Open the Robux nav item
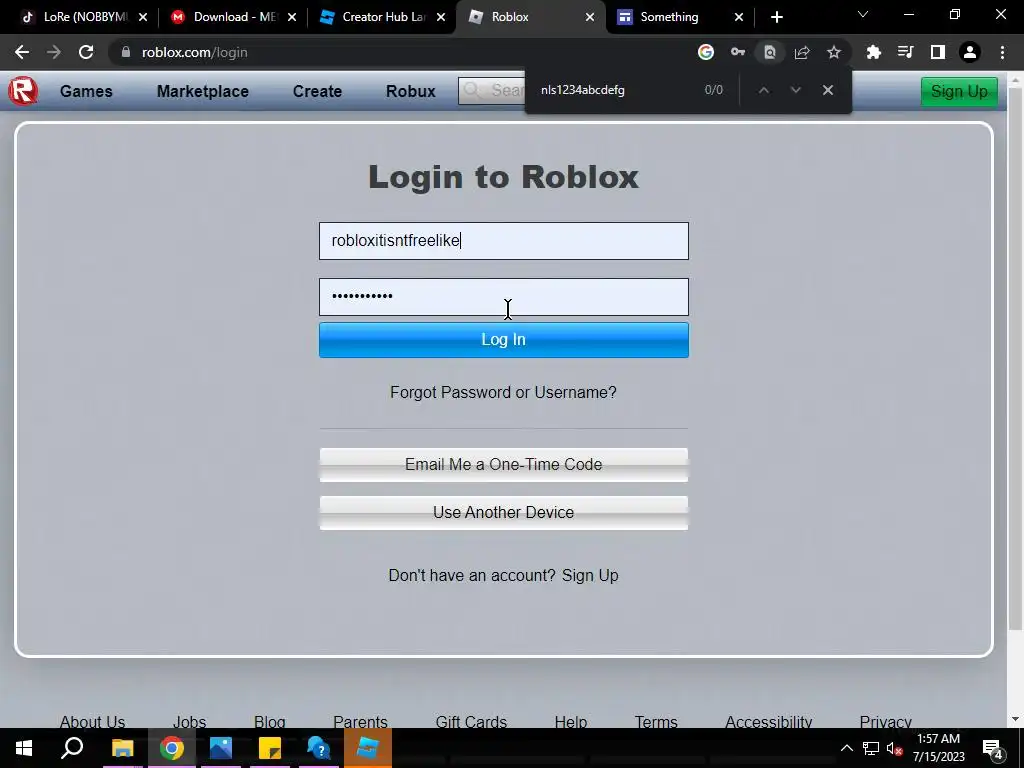This screenshot has height=768, width=1024. 411,91
